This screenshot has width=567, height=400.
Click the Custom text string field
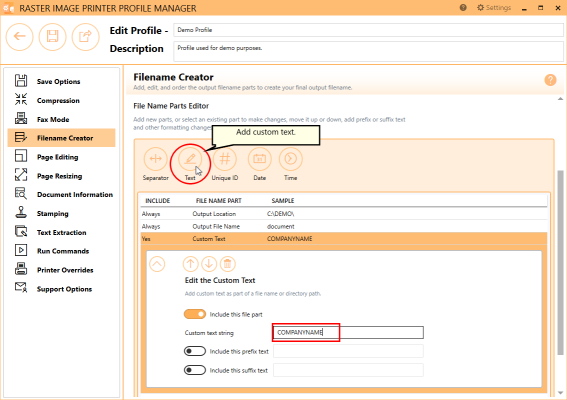click(348, 332)
